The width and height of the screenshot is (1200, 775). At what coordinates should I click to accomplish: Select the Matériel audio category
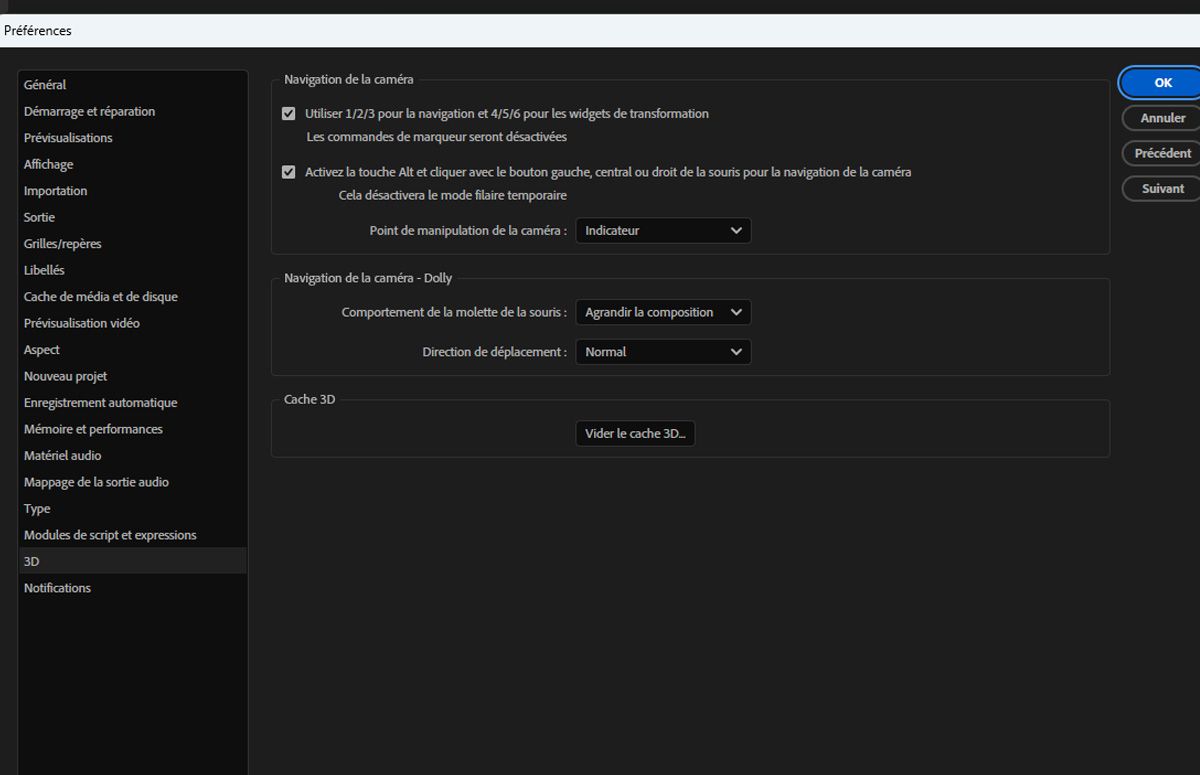[133, 456]
